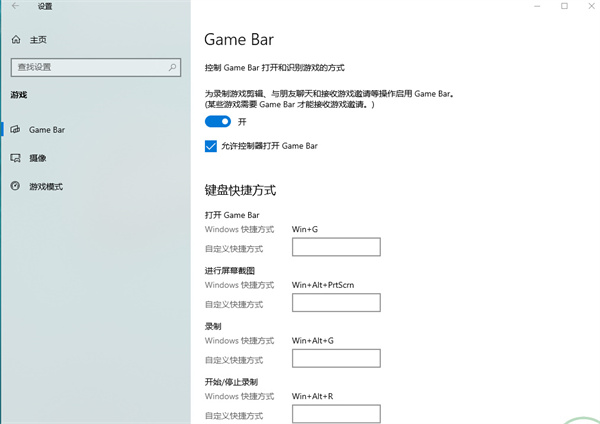Open the 主页 home icon
600x424 pixels.
(x=16, y=39)
